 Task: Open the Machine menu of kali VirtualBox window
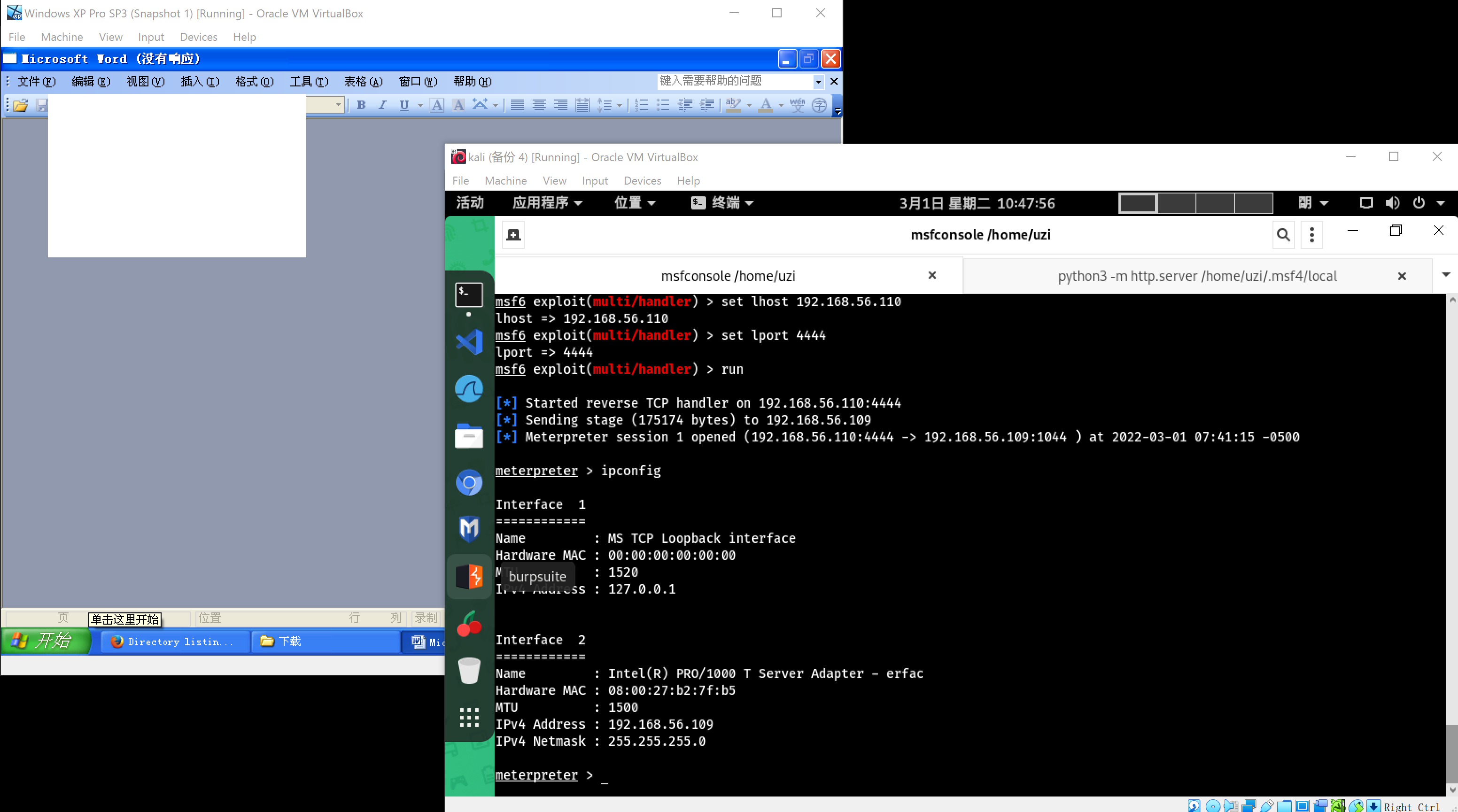point(505,180)
